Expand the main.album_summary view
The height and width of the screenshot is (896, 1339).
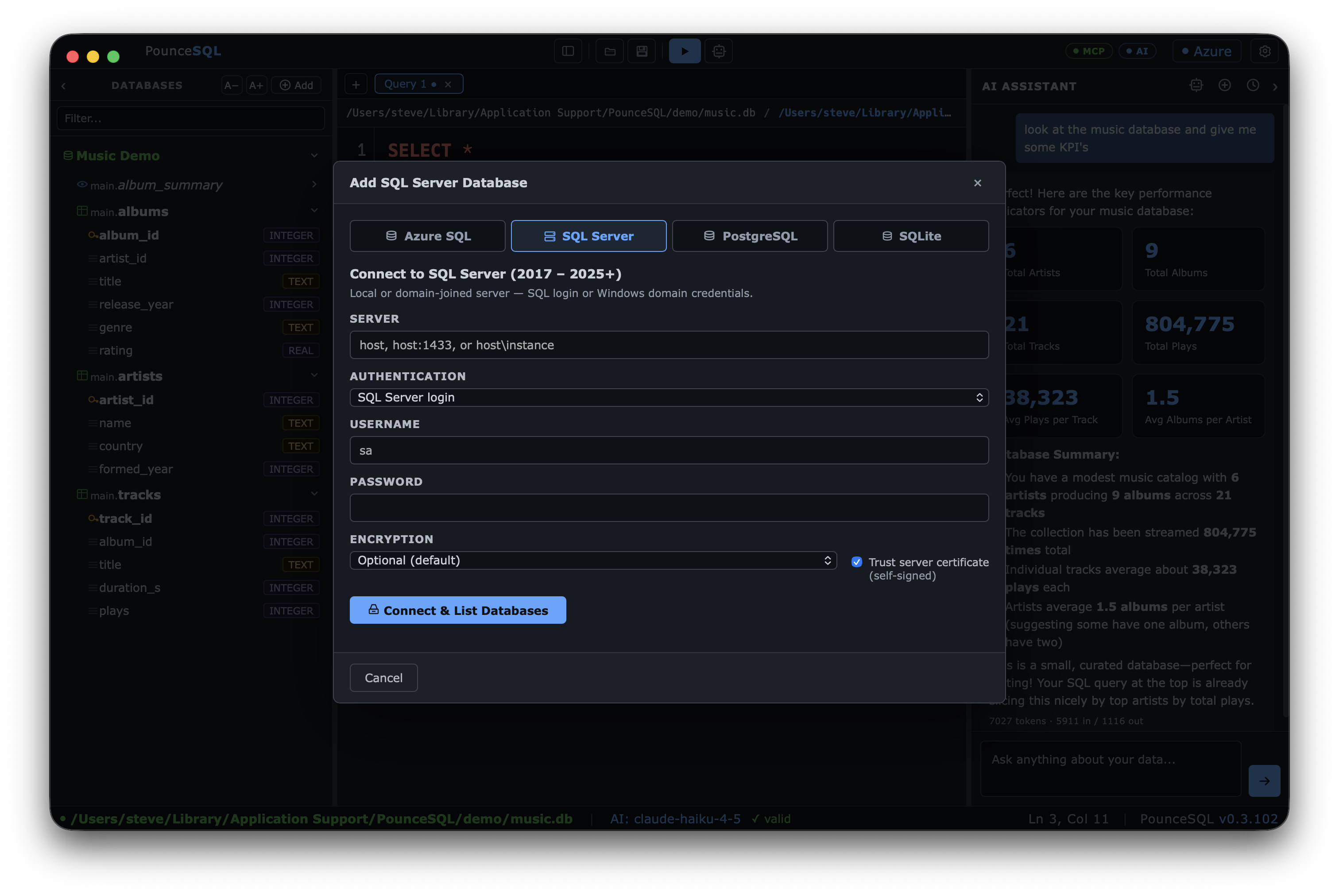(x=314, y=184)
